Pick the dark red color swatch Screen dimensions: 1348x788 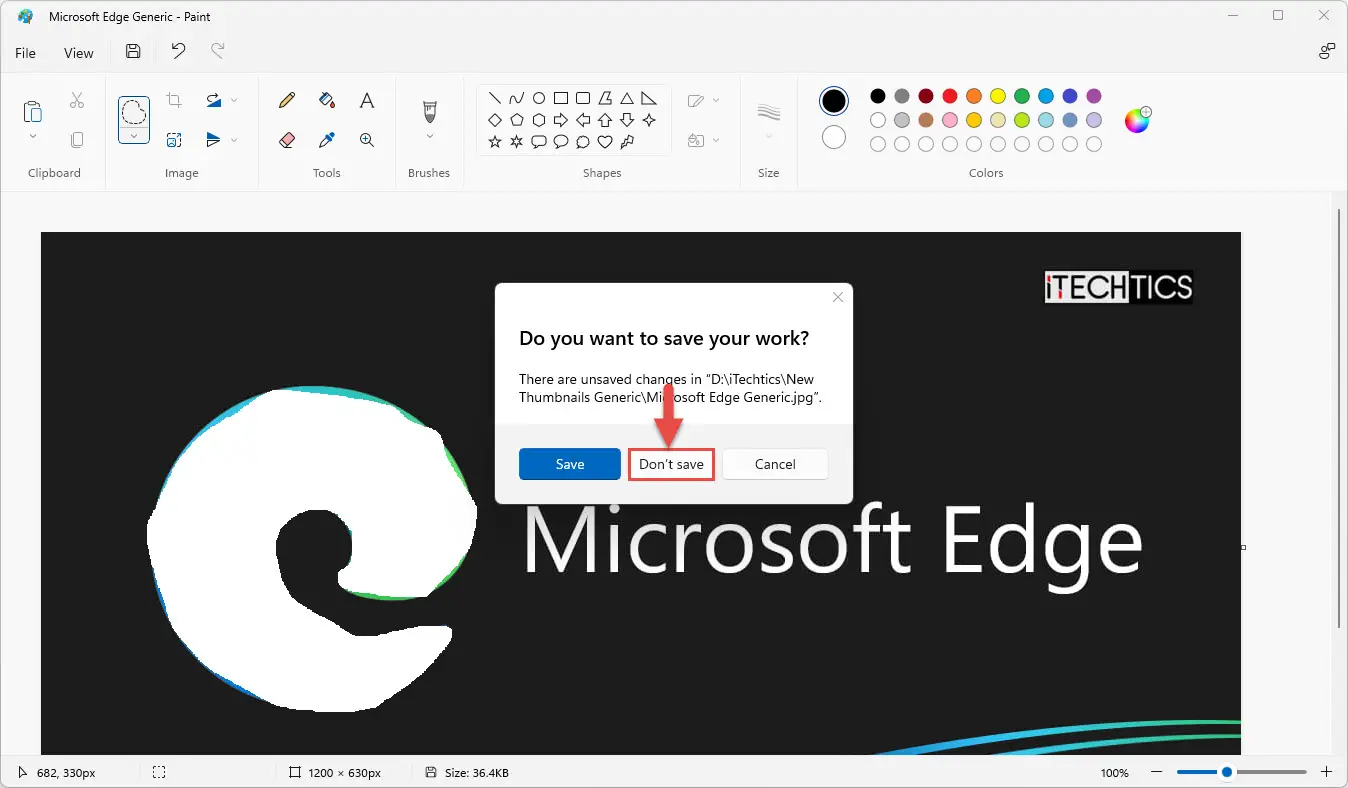coord(926,96)
